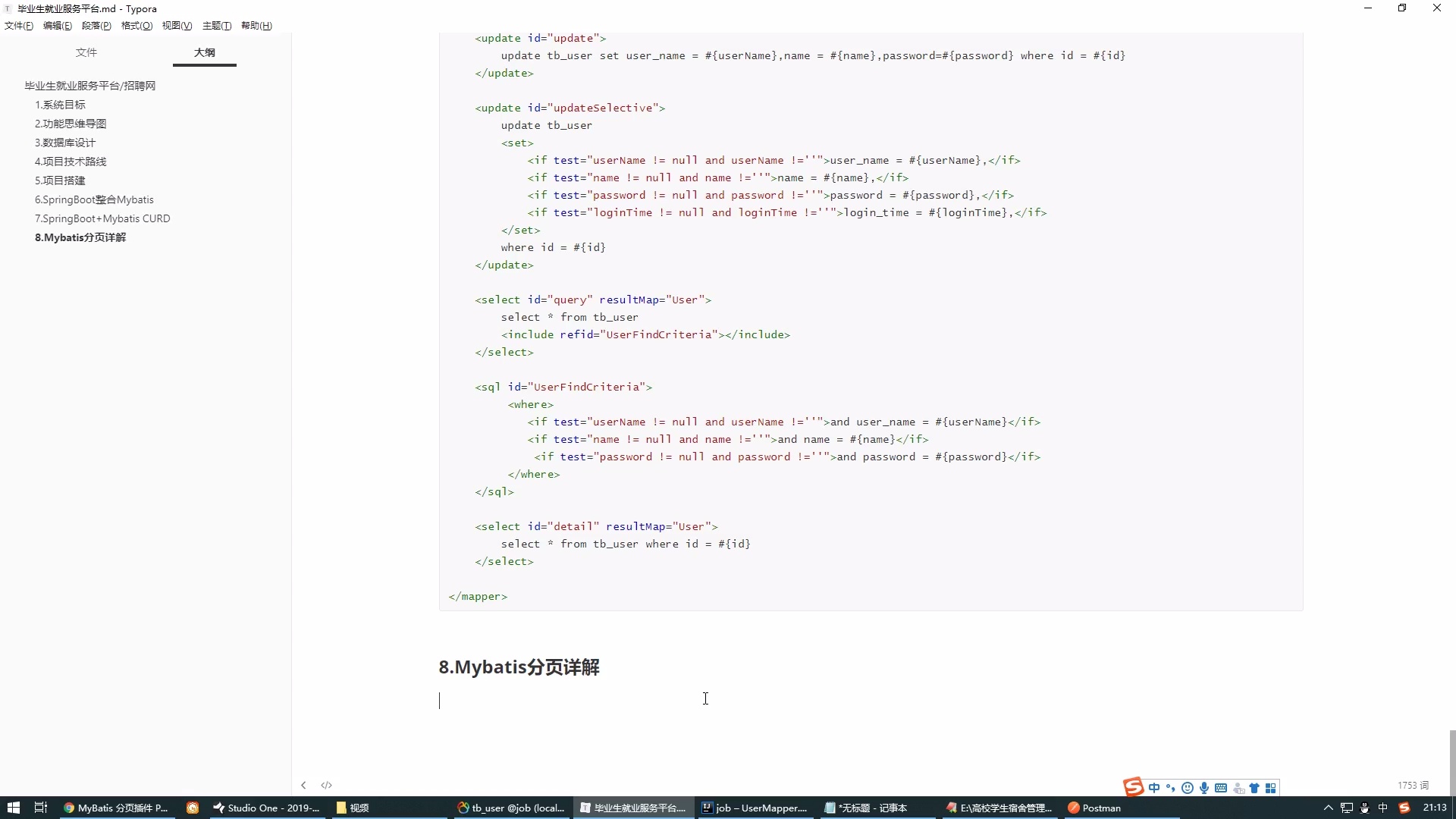Launch Studio One from the taskbar
The height and width of the screenshot is (819, 1456).
pos(265,808)
